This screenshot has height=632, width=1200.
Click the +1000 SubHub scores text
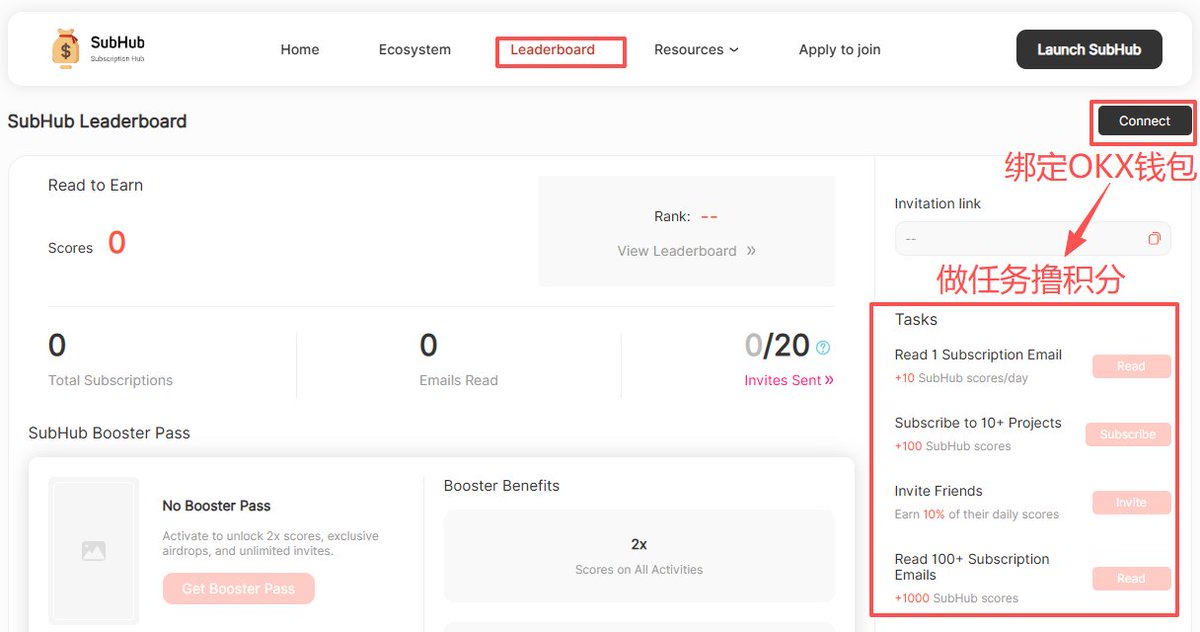pyautogui.click(x=956, y=598)
